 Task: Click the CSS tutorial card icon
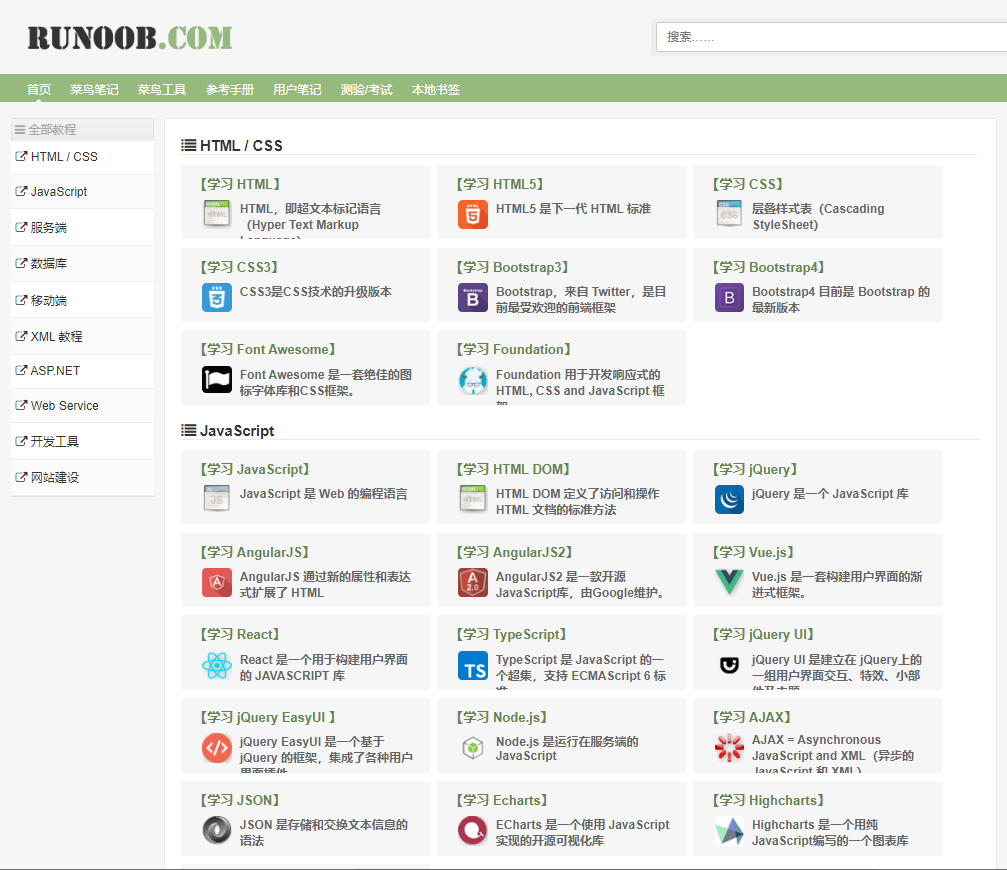pos(729,214)
